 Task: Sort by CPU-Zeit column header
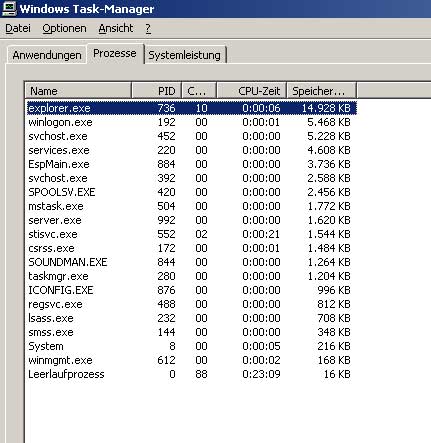point(252,91)
